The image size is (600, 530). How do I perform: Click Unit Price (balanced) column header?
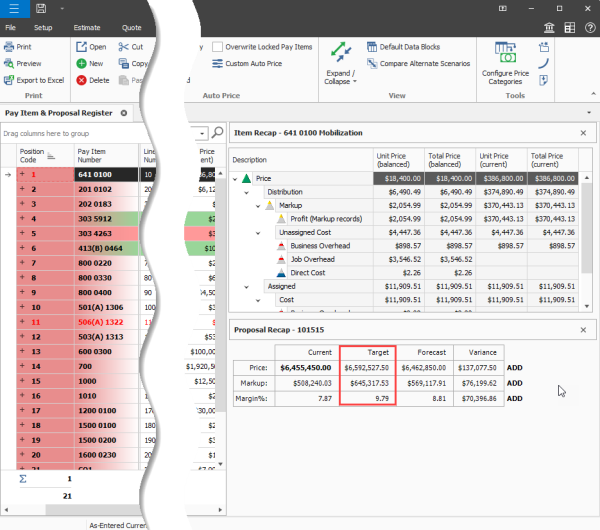398,160
